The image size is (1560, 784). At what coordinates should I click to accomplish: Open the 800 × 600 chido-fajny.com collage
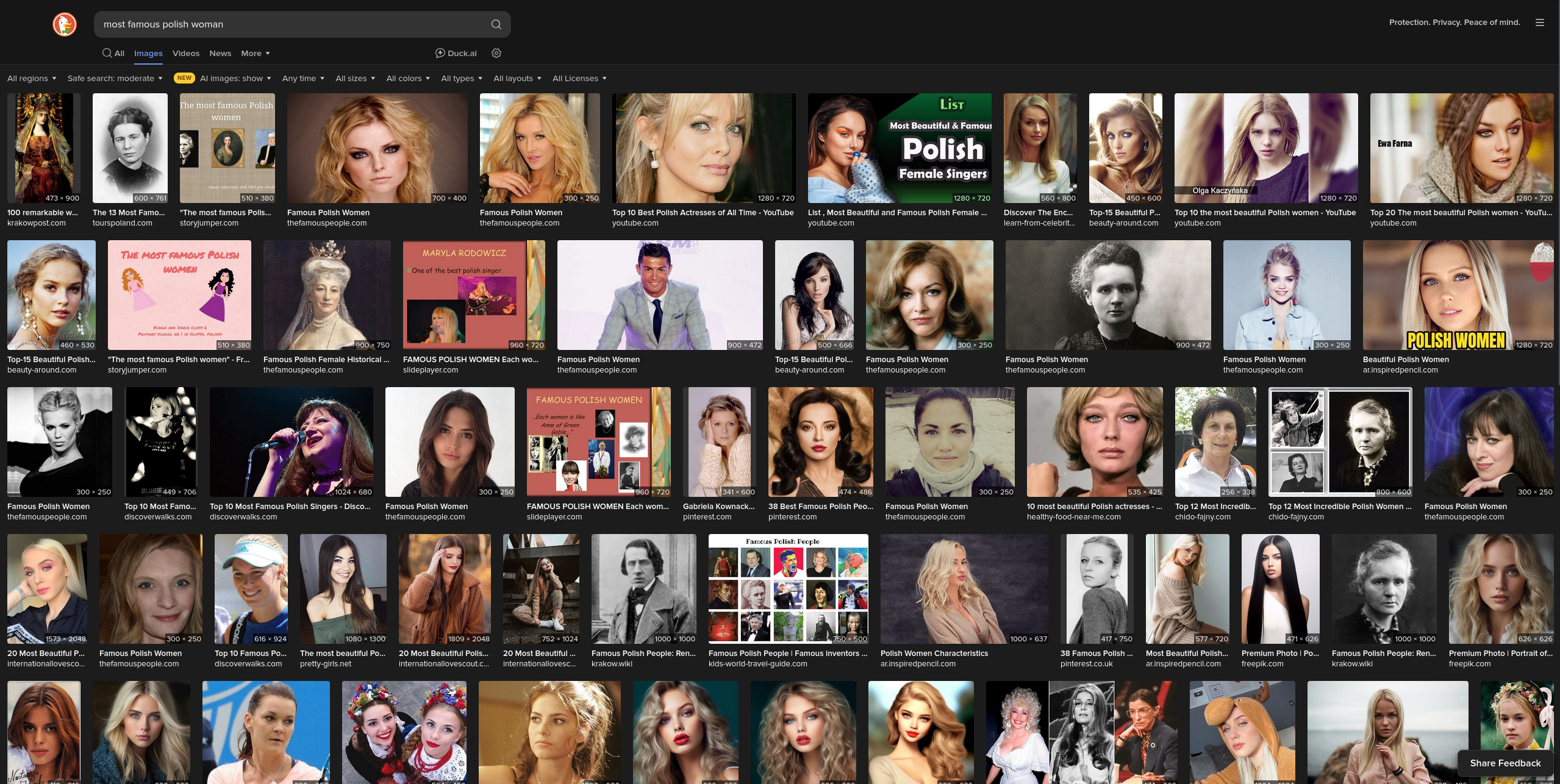tap(1340, 442)
